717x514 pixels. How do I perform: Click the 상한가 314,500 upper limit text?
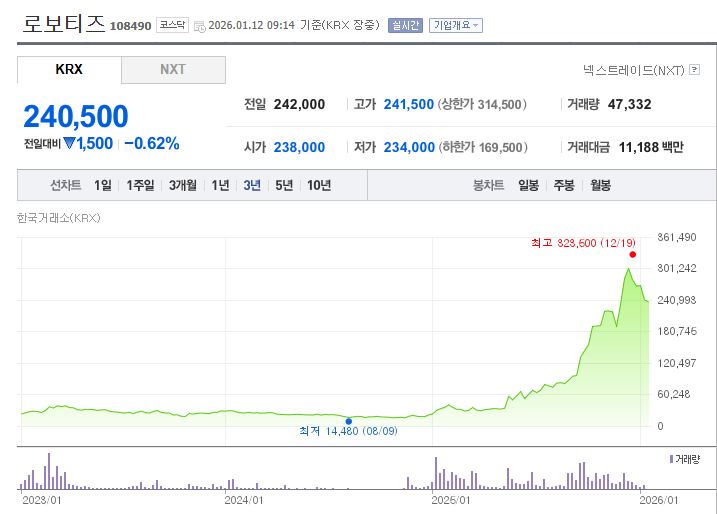tap(482, 104)
